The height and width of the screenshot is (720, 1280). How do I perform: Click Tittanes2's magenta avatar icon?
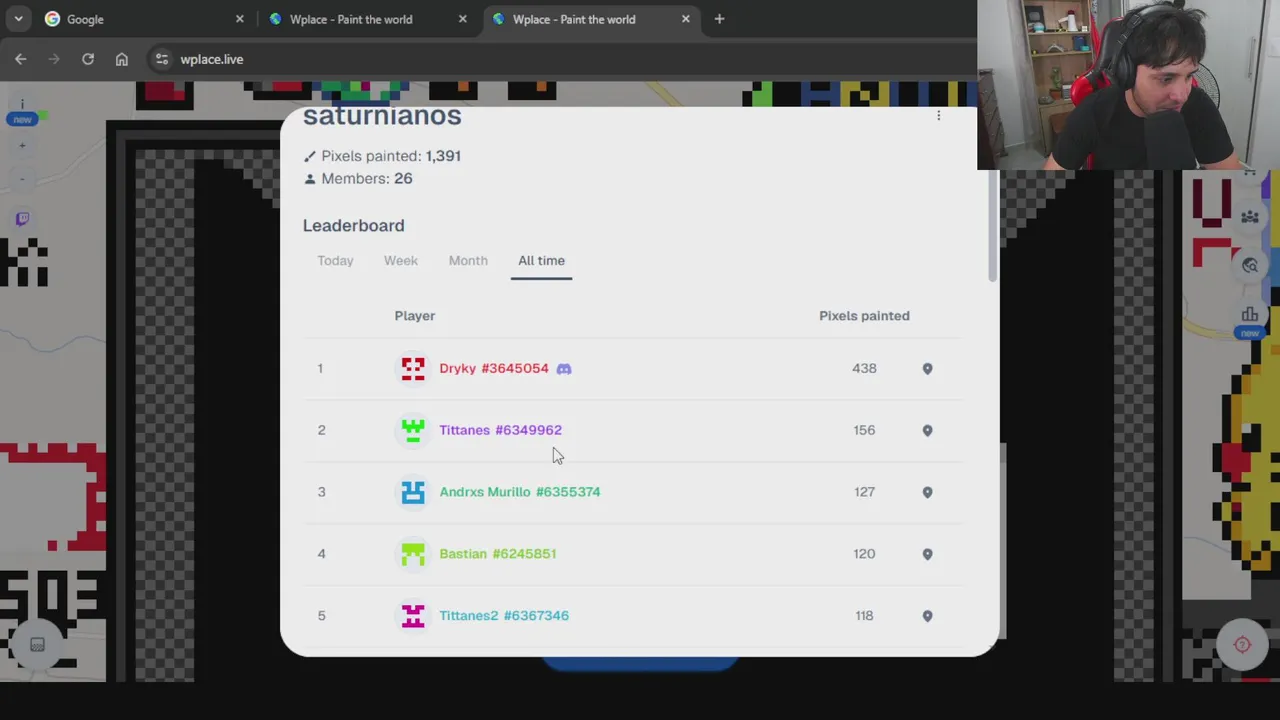(x=413, y=616)
